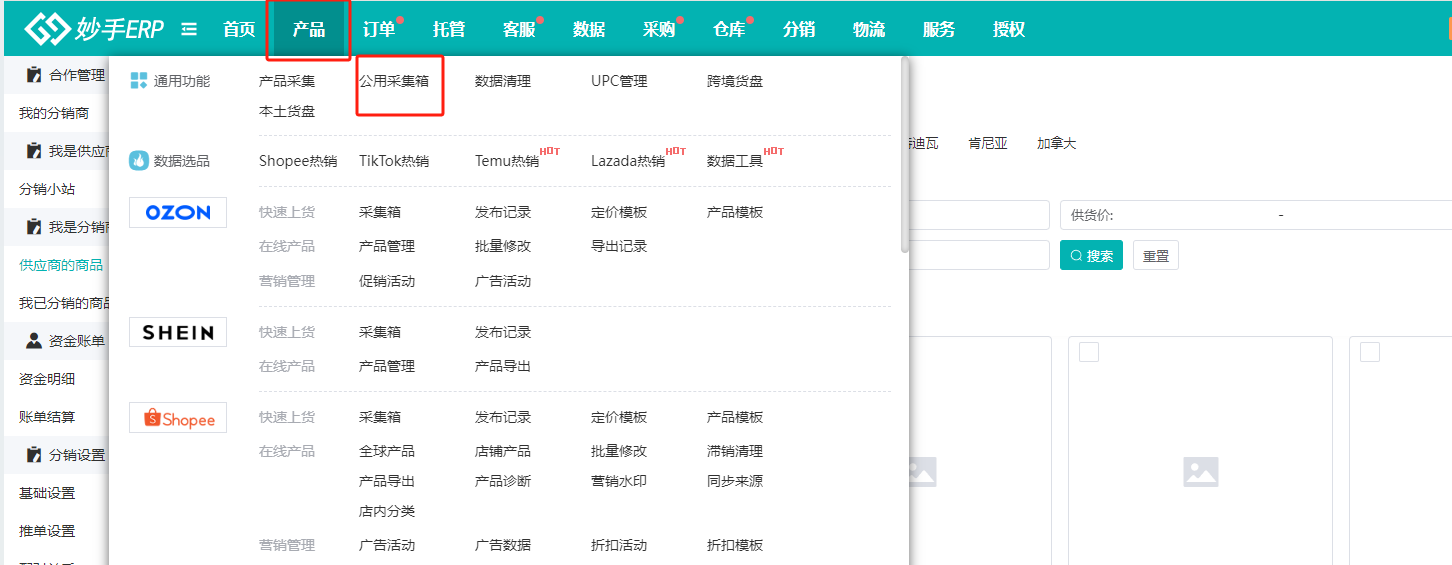The height and width of the screenshot is (565, 1452).
Task: Click UPC管理 in the dropdown
Action: pos(619,81)
